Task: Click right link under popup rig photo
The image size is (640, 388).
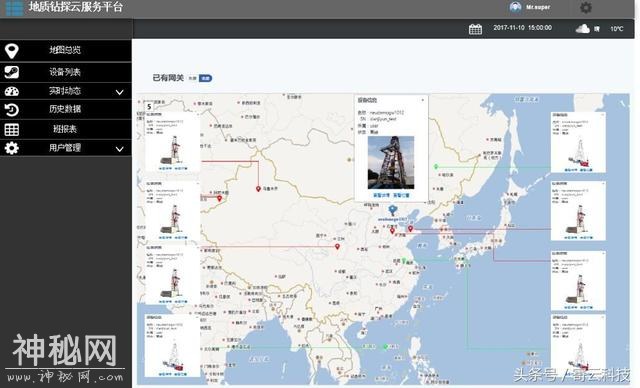Action: (401, 195)
